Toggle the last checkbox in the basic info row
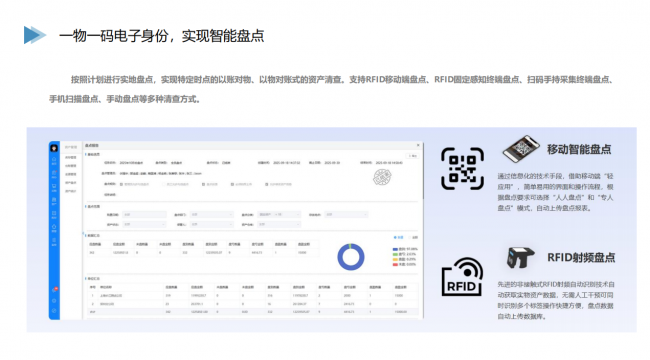Screen dimensions: 650x360 click(267, 184)
